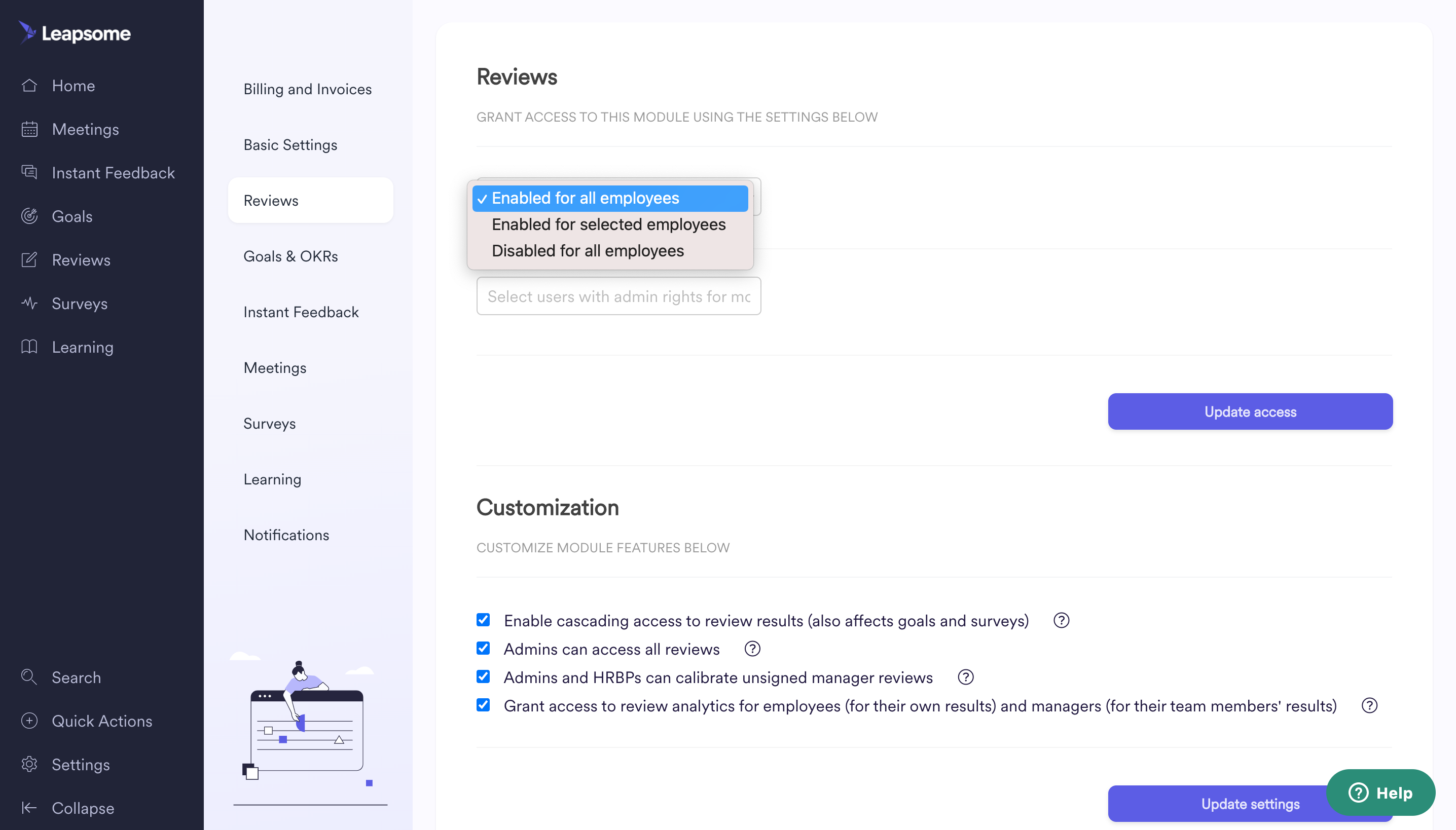The image size is (1456, 830).
Task: Open help tooltip for Admins can access all reviews
Action: click(752, 649)
